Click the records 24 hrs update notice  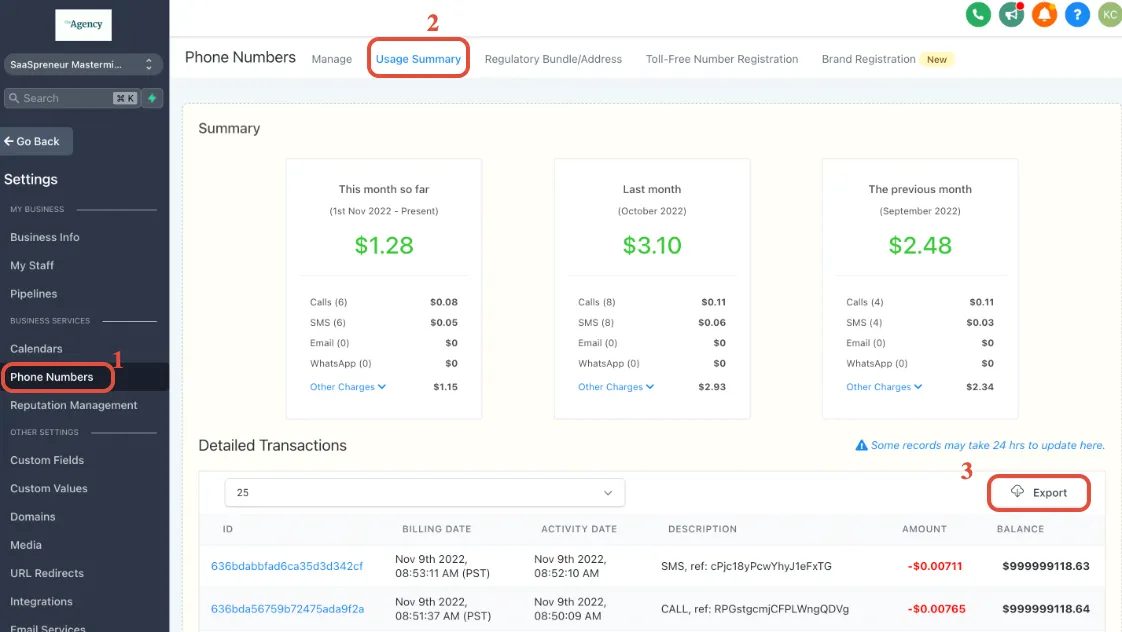coord(987,445)
